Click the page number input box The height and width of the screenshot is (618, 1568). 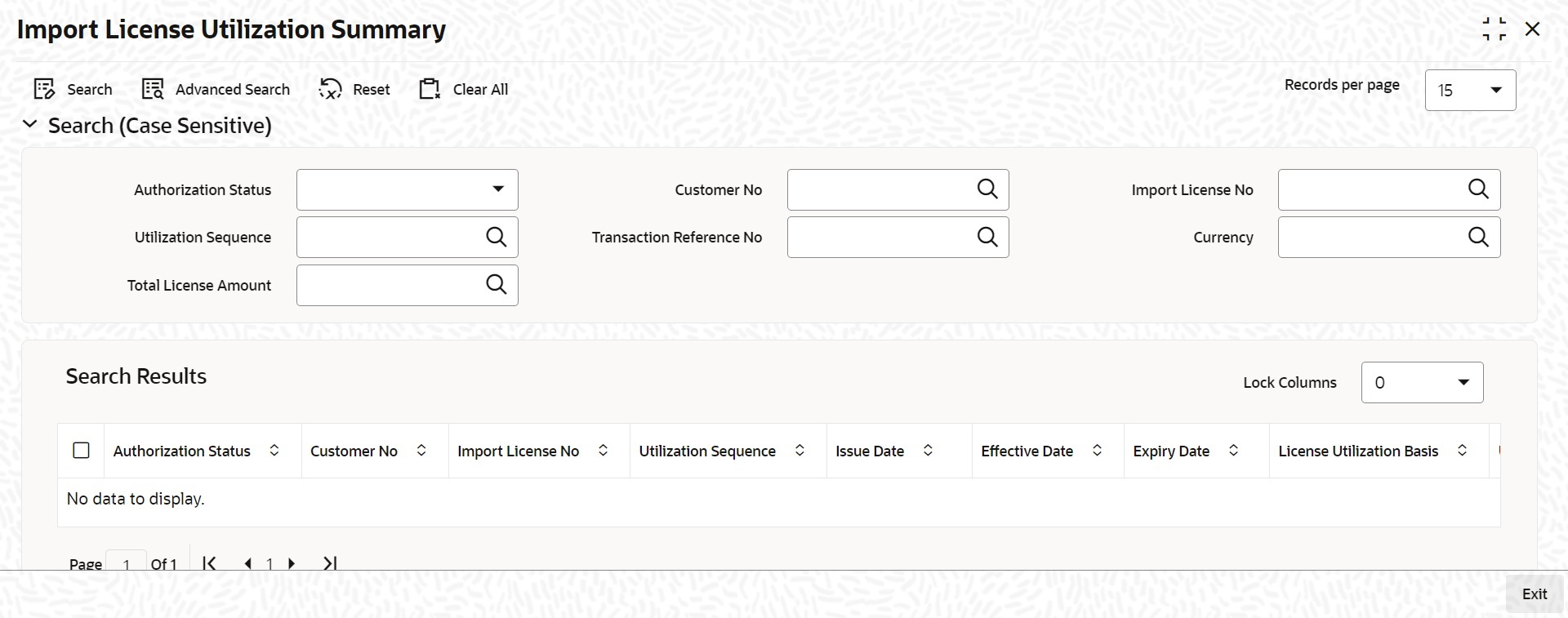pyautogui.click(x=127, y=563)
